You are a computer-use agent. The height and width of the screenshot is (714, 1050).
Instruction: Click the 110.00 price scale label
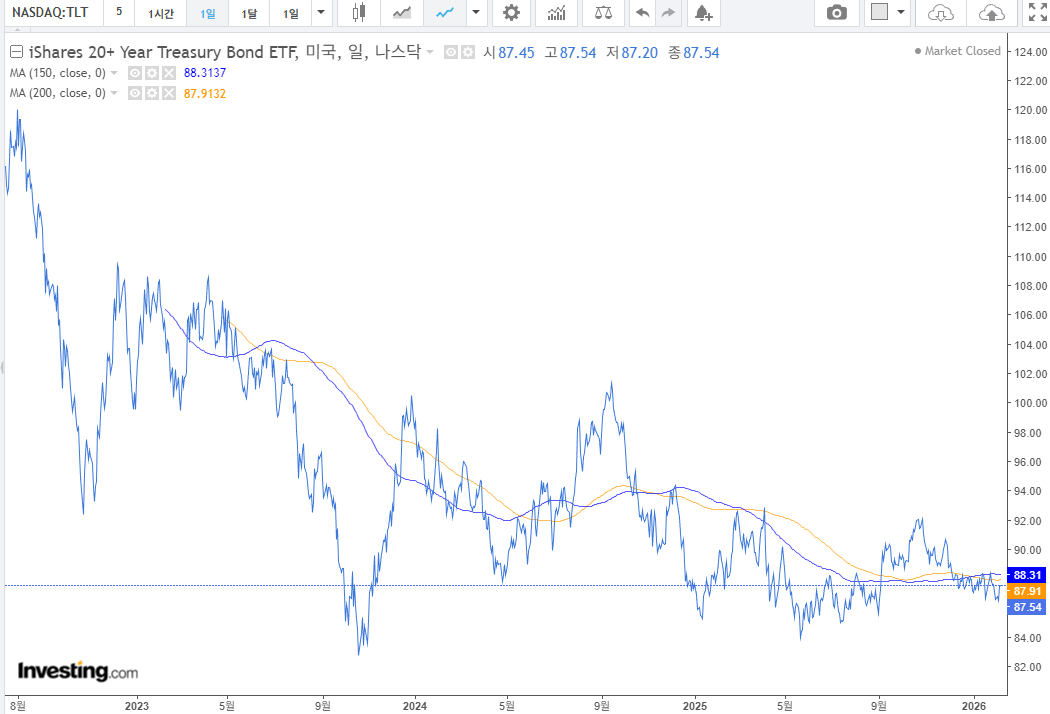[x=1031, y=257]
